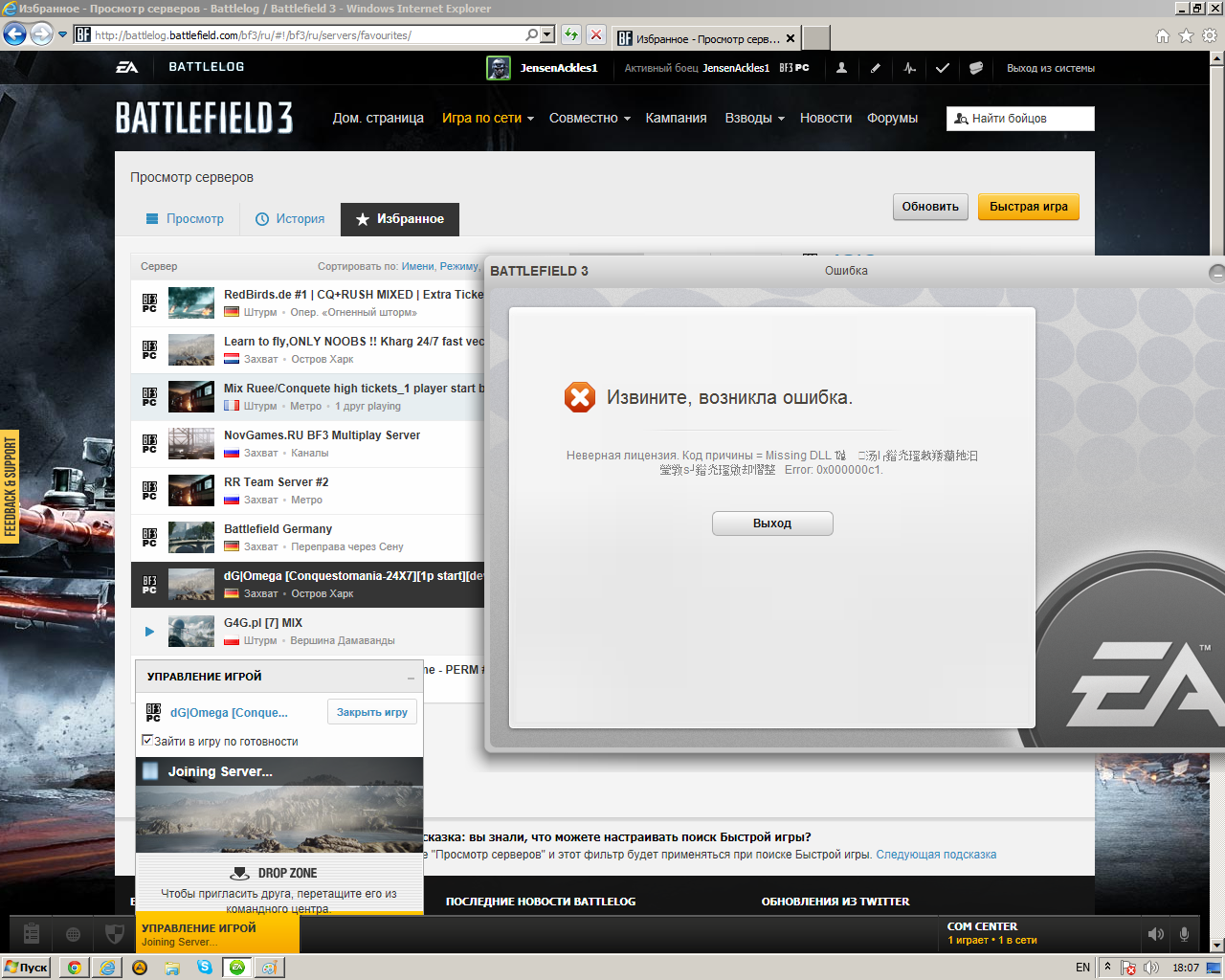Stop loading with IE red X icon

point(596,35)
